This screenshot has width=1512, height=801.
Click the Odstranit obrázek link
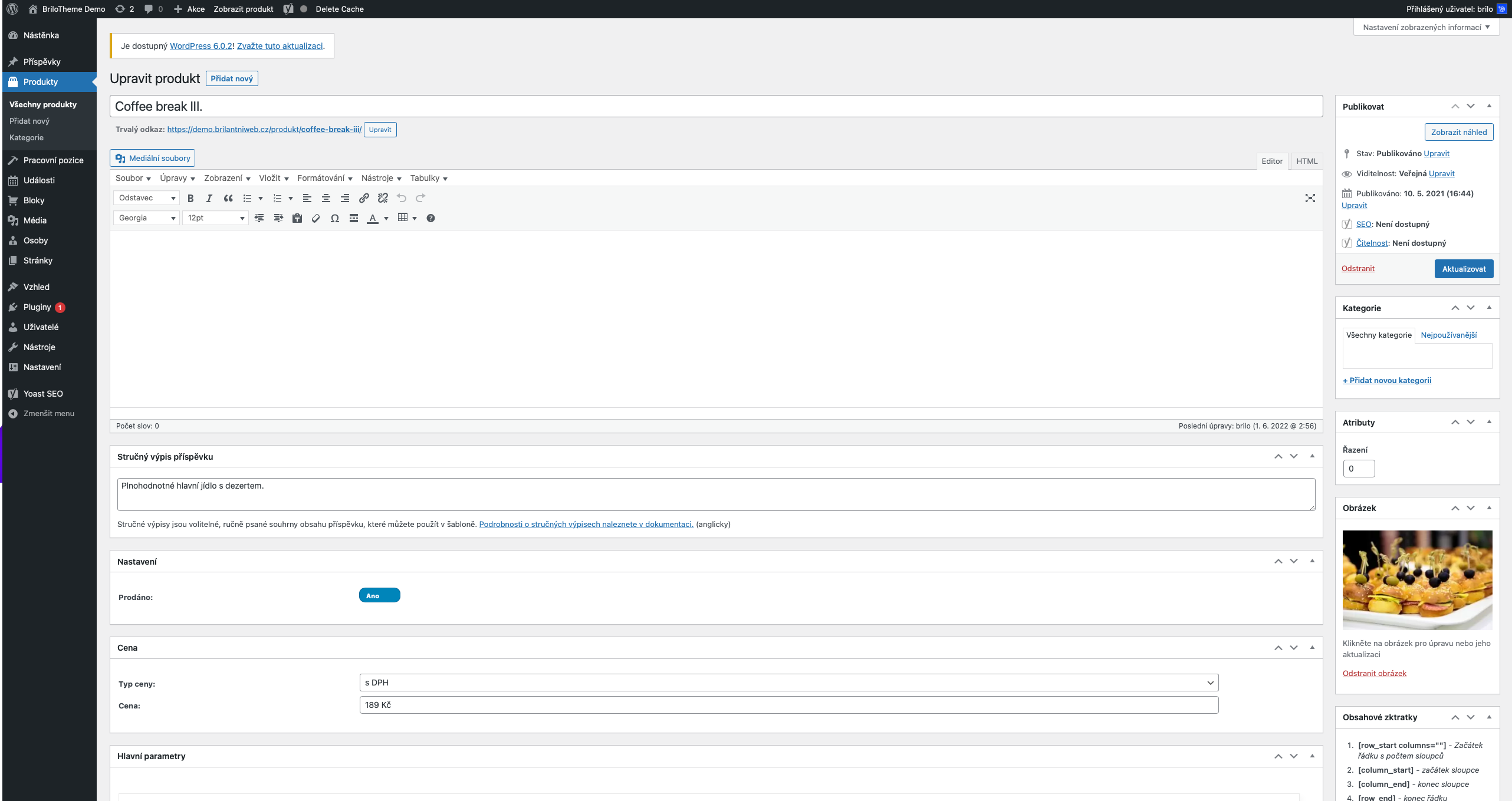tap(1374, 674)
